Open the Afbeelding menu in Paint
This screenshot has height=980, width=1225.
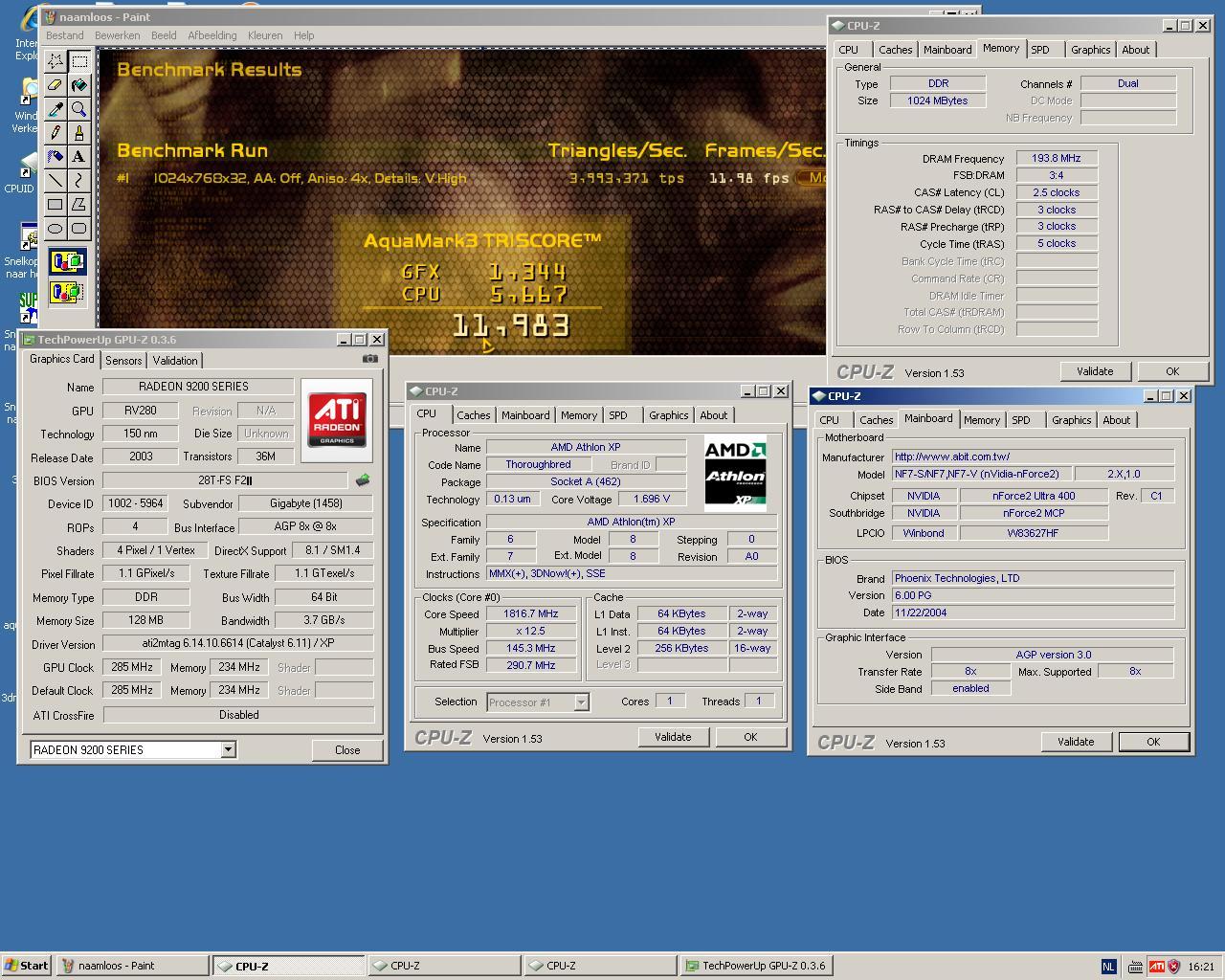tap(212, 35)
